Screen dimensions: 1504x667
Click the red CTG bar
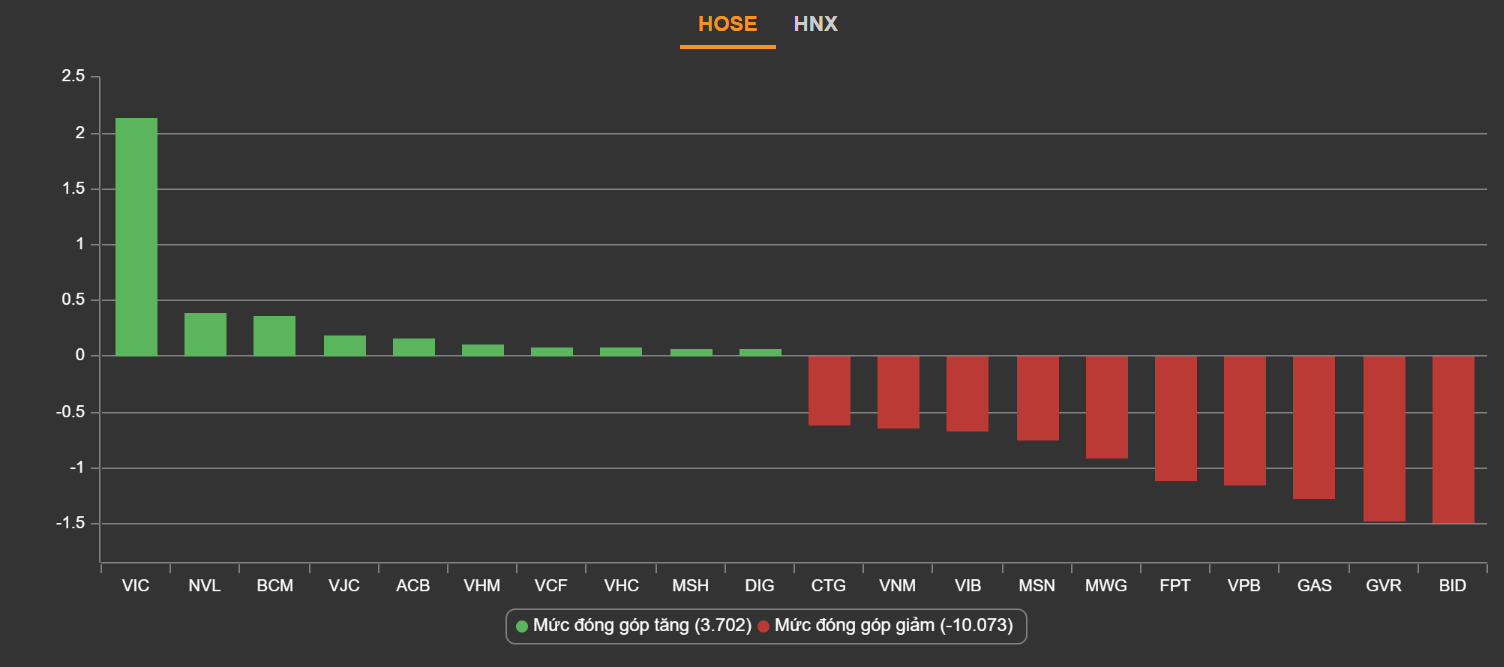click(x=829, y=391)
